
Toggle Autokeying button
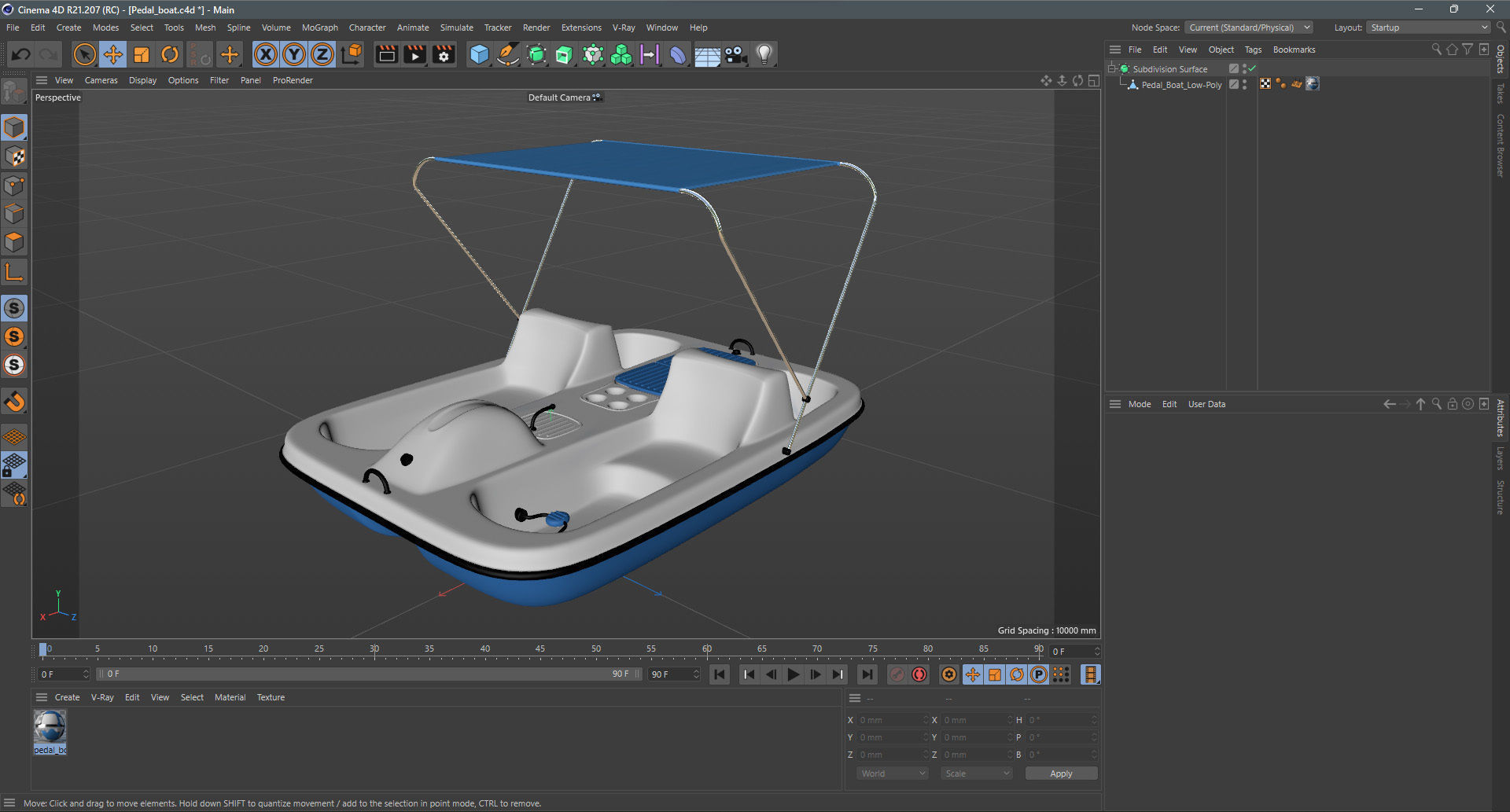click(919, 674)
